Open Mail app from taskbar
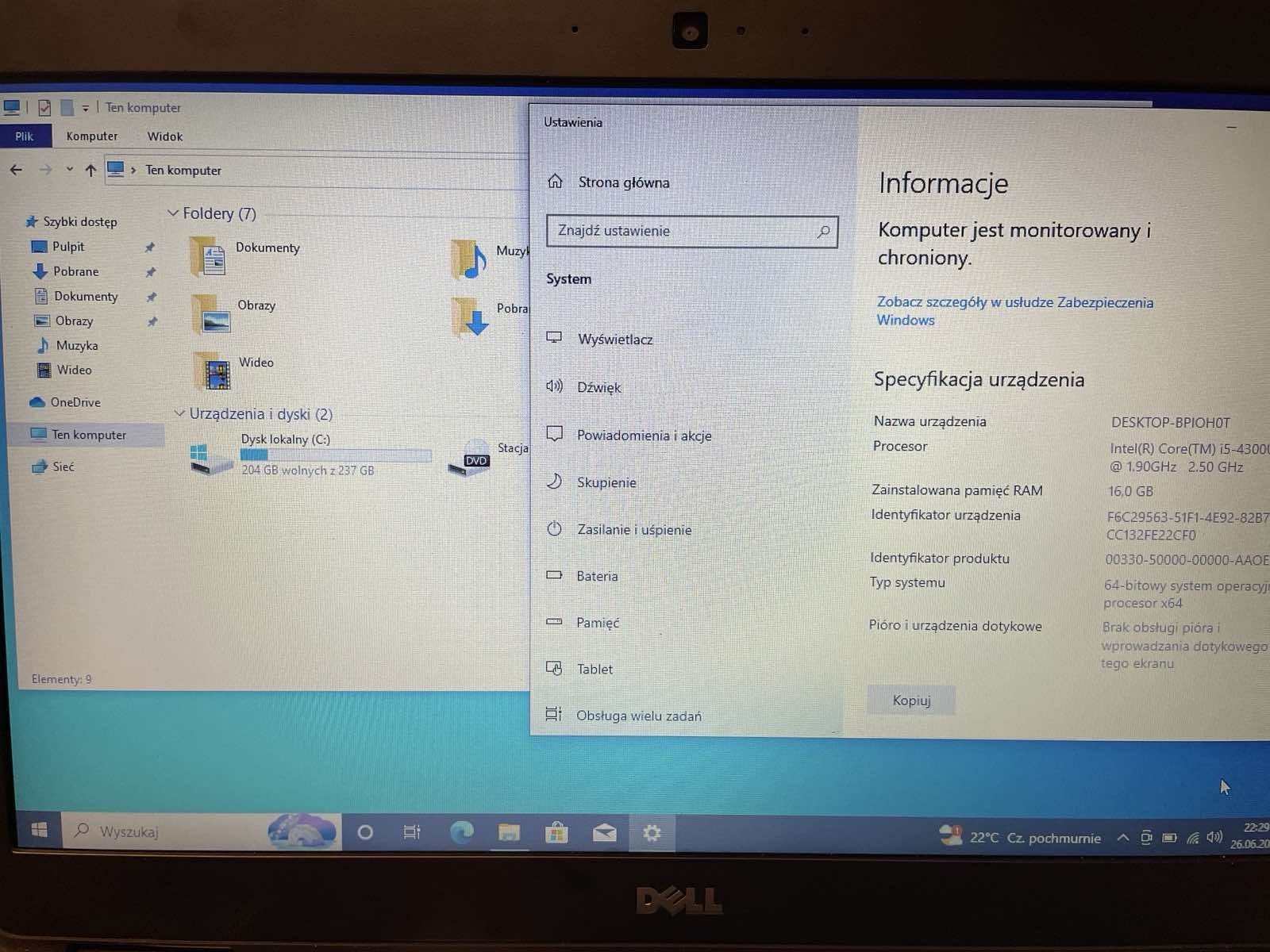The height and width of the screenshot is (952, 1270). tap(604, 833)
